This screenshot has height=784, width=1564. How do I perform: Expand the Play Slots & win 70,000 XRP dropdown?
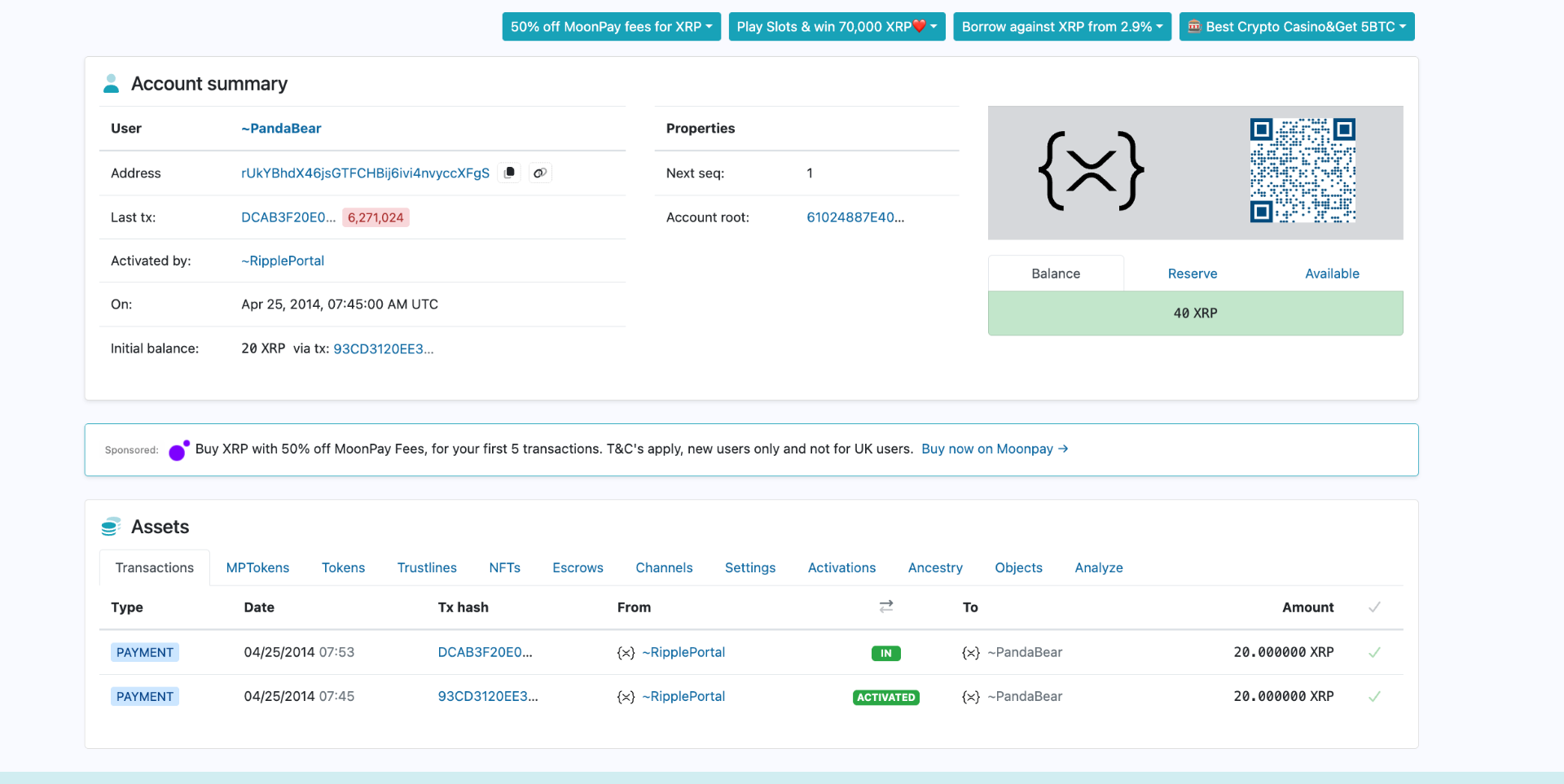pos(837,26)
